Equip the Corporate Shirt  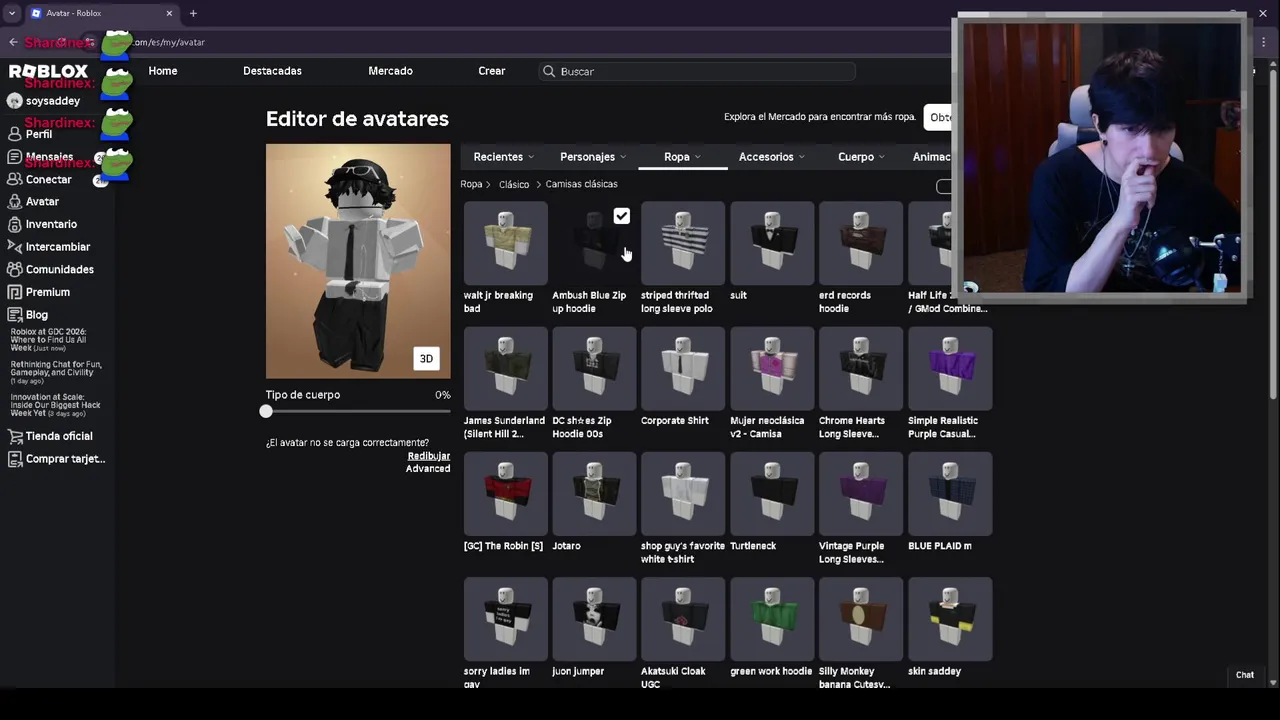point(683,368)
